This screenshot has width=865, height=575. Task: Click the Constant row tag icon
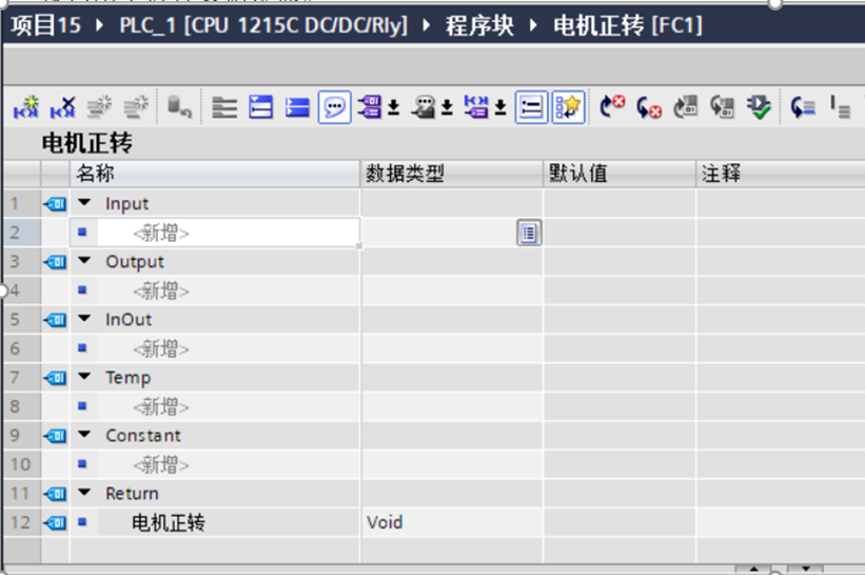[x=55, y=436]
